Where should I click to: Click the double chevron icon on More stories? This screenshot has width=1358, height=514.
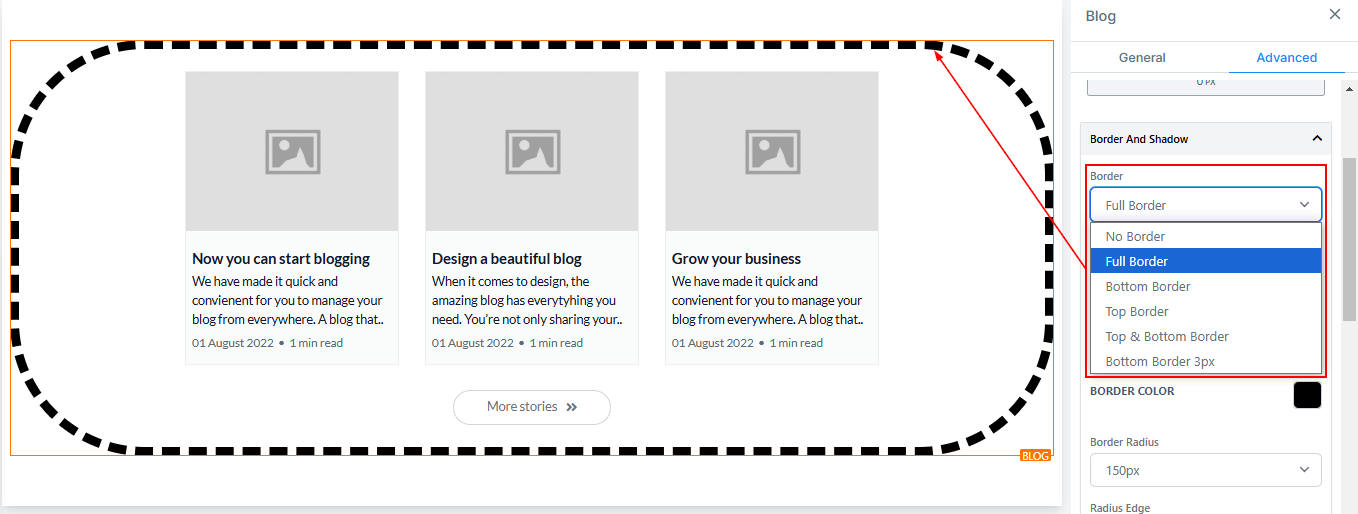572,407
